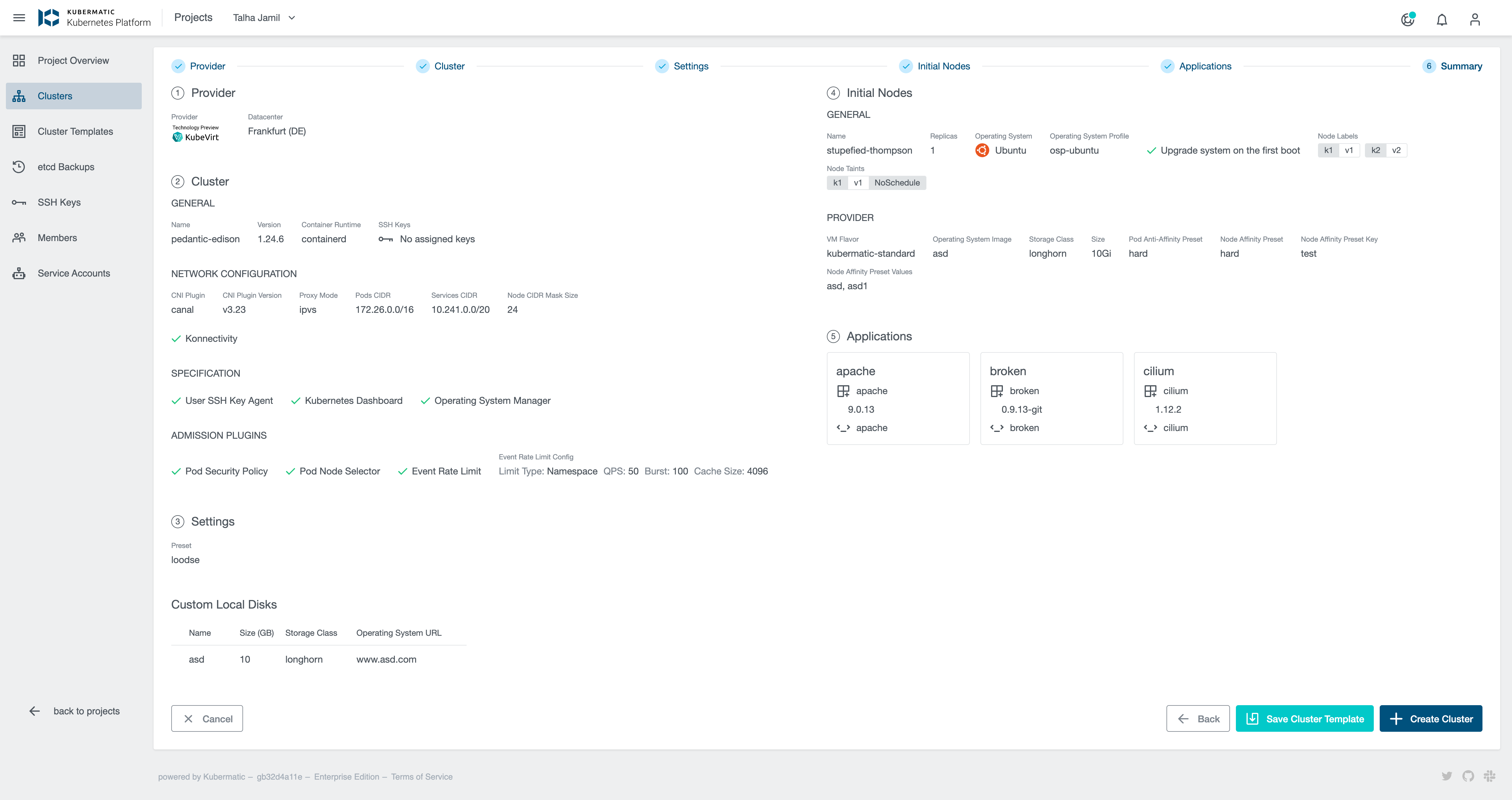Viewport: 1512px width, 800px height.
Task: Open the Twitter icon in footer
Action: point(1447,776)
